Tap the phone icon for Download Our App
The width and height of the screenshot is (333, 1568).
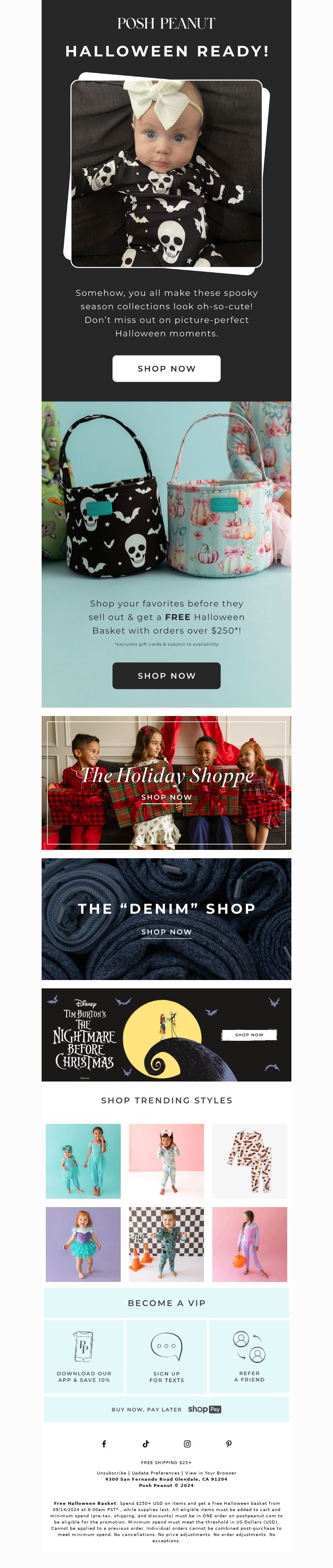pos(84,1346)
